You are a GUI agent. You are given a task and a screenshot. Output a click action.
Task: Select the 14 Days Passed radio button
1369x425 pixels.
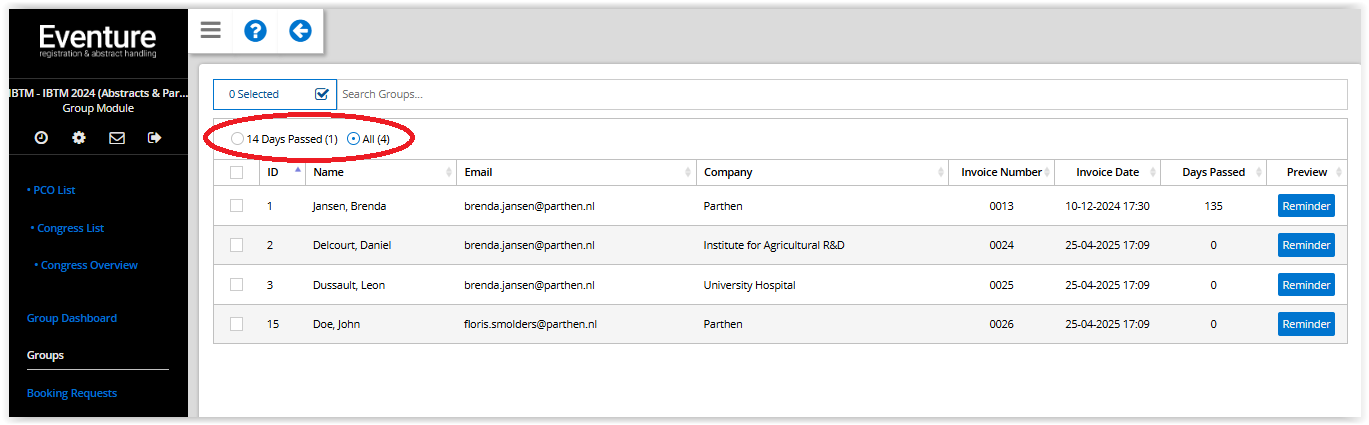pyautogui.click(x=237, y=139)
